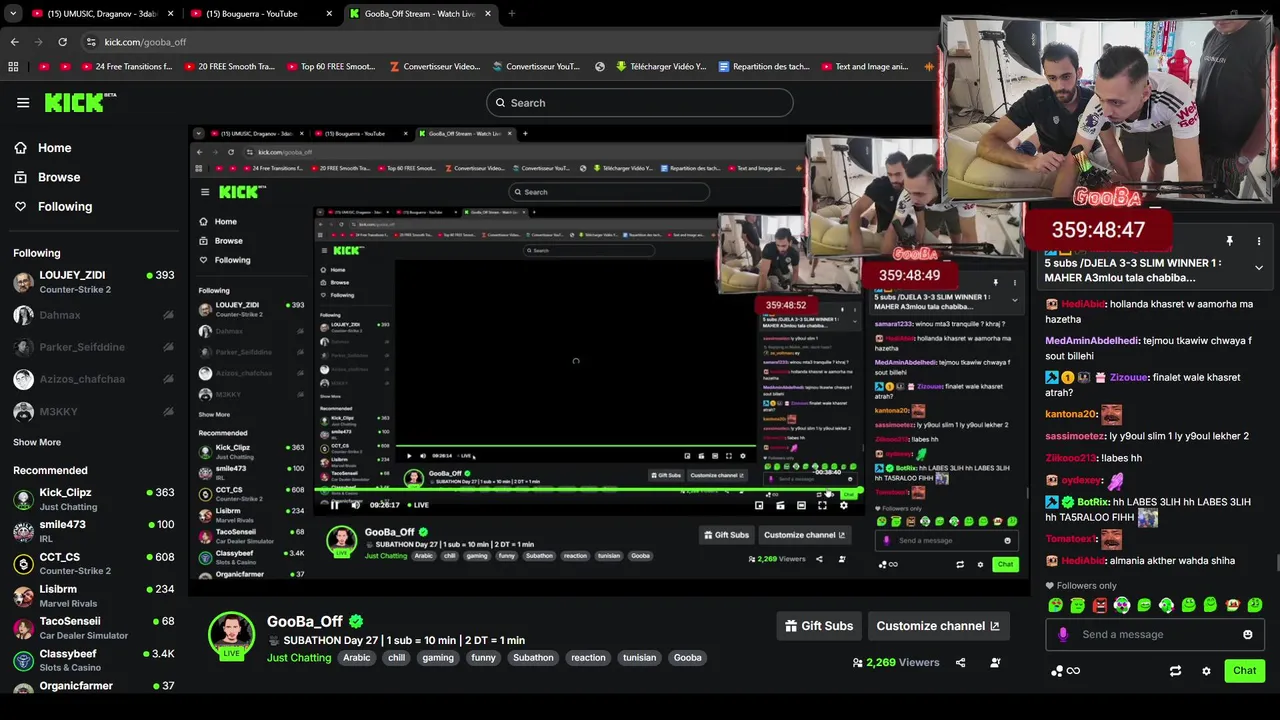Image resolution: width=1280 pixels, height=720 pixels.
Task: Click the reaction tag
Action: [x=588, y=658]
